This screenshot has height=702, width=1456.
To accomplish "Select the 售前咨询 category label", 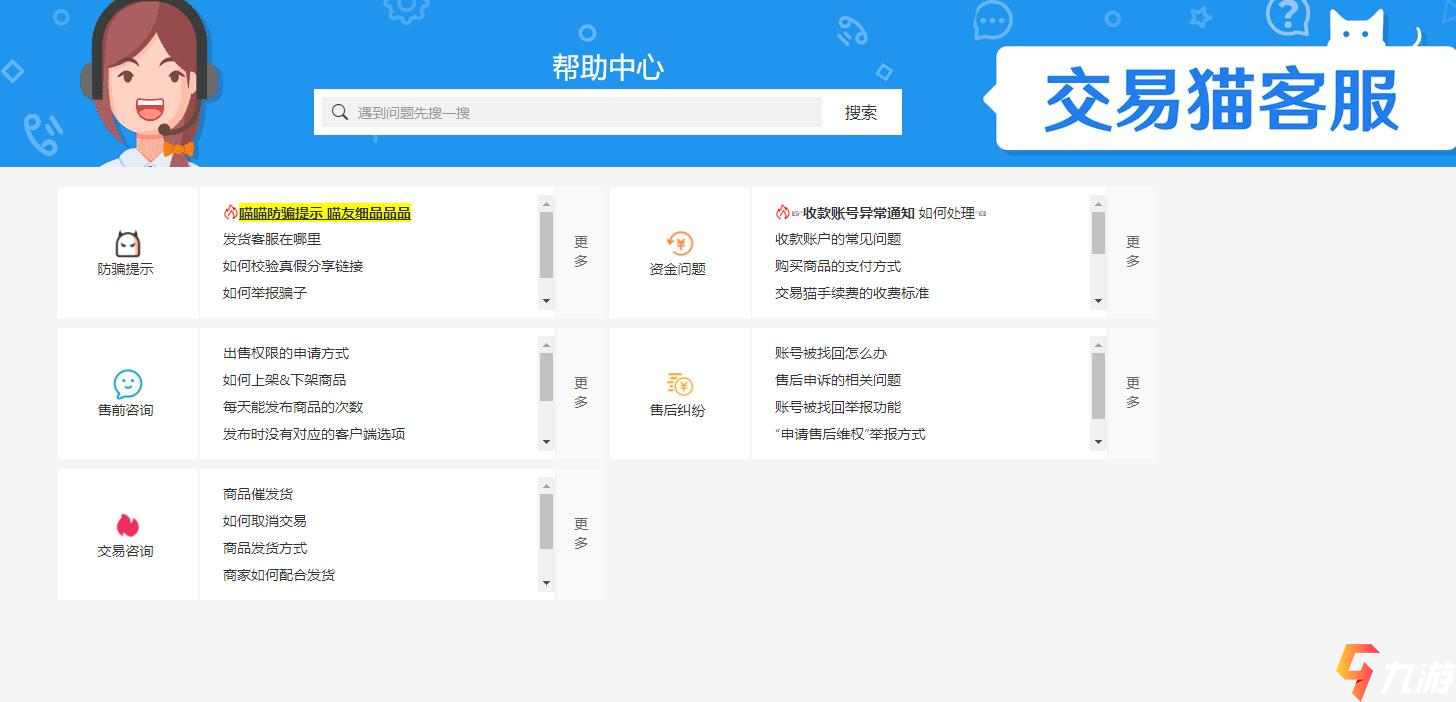I will 126,411.
